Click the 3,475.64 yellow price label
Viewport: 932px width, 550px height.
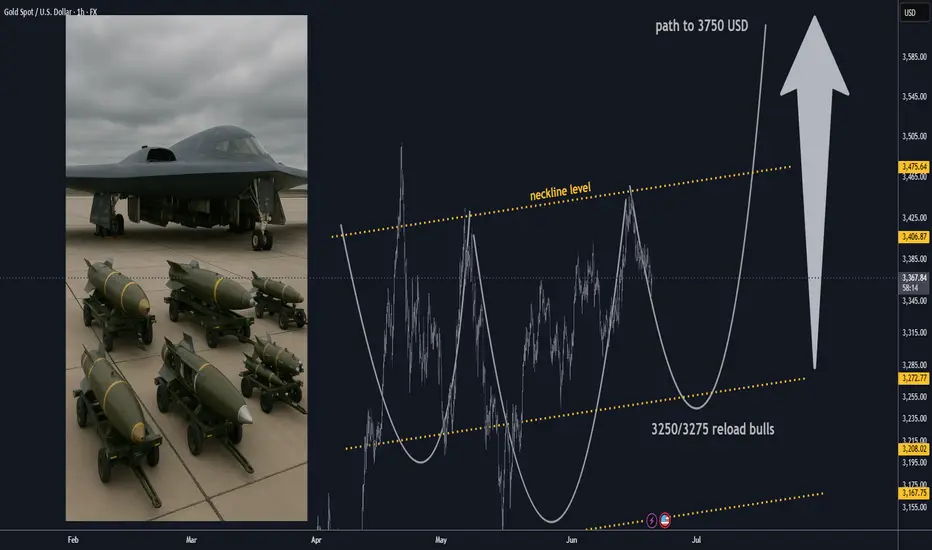point(914,166)
